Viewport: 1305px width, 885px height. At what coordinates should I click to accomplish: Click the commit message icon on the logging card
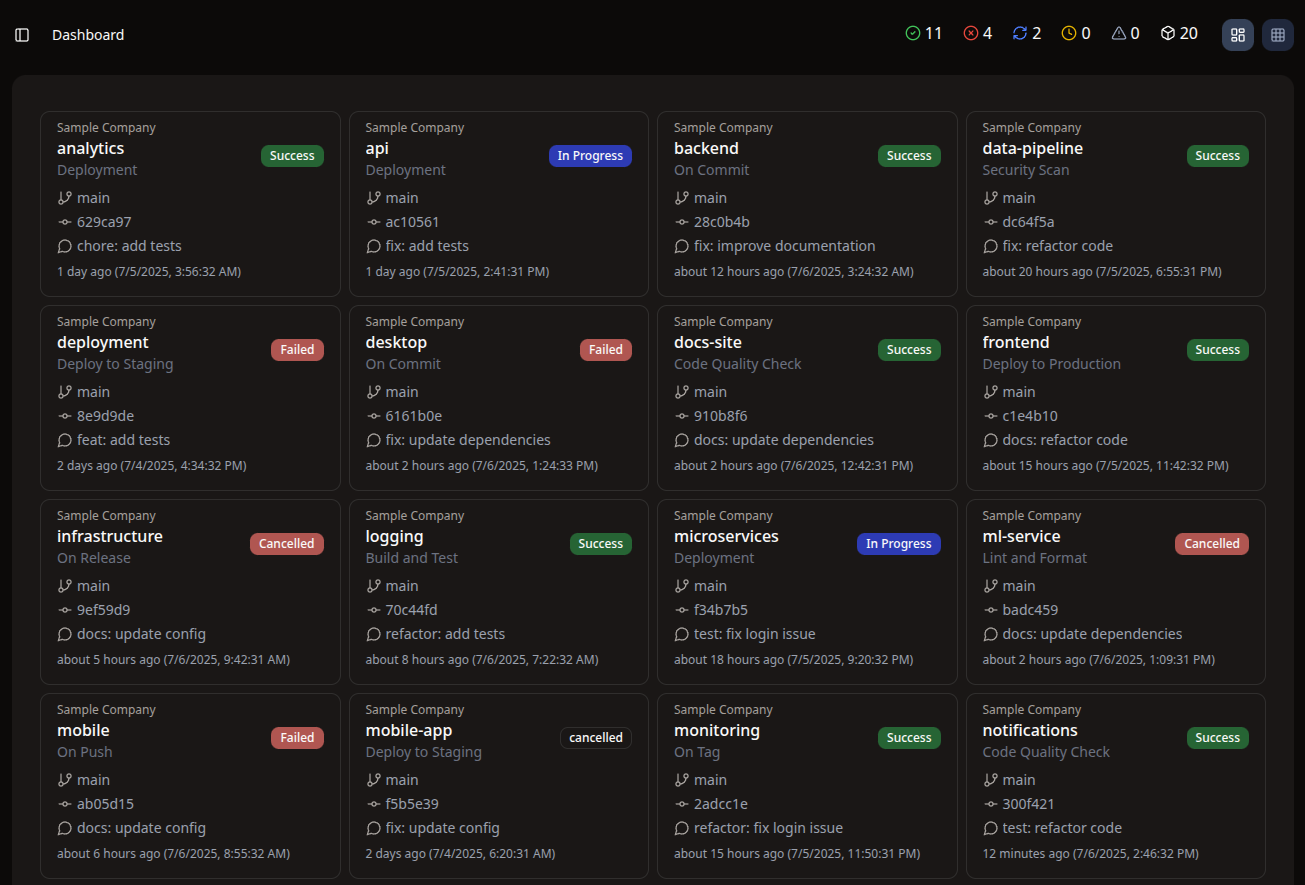point(373,633)
